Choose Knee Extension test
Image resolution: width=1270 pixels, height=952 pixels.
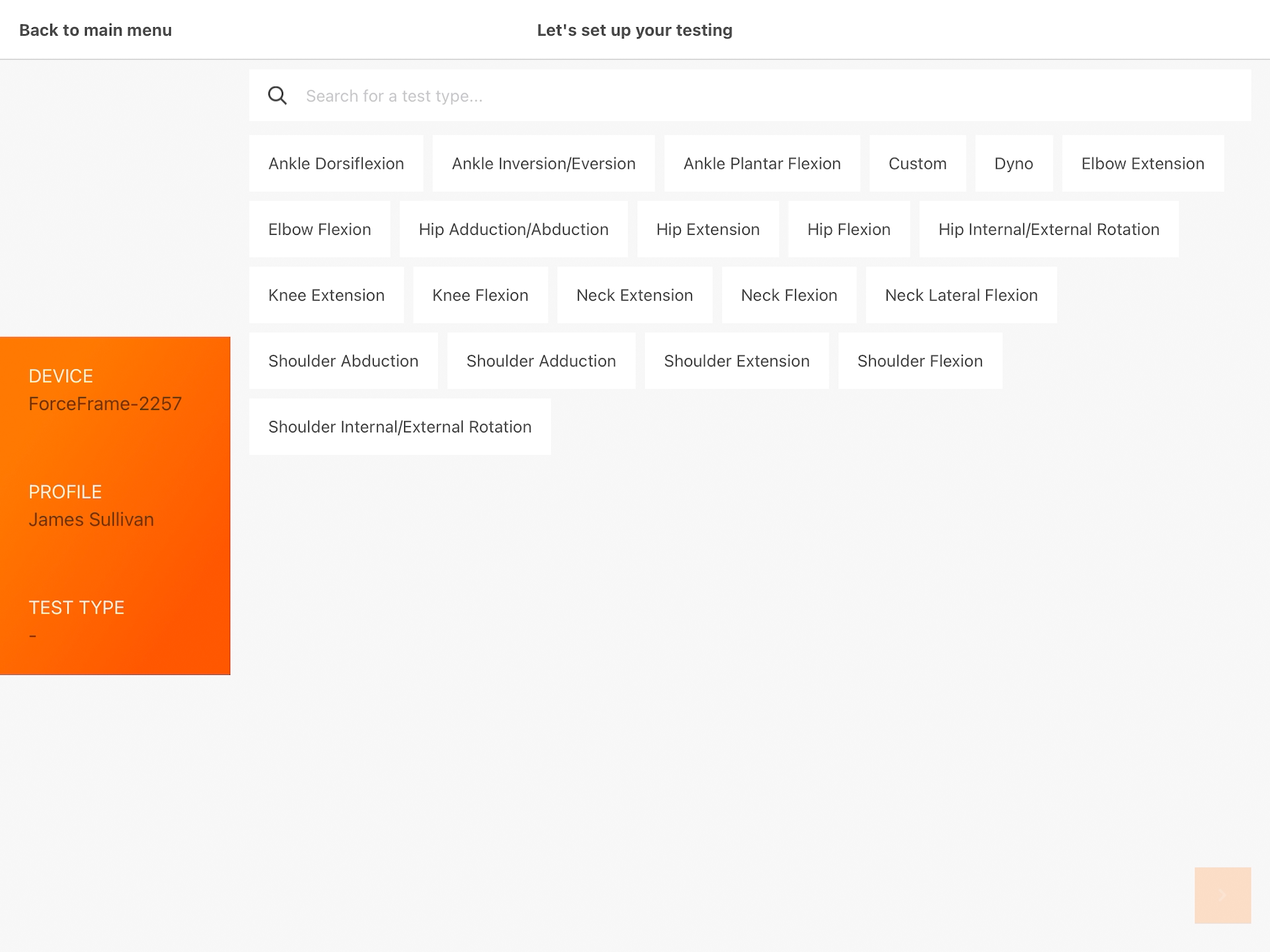point(326,295)
